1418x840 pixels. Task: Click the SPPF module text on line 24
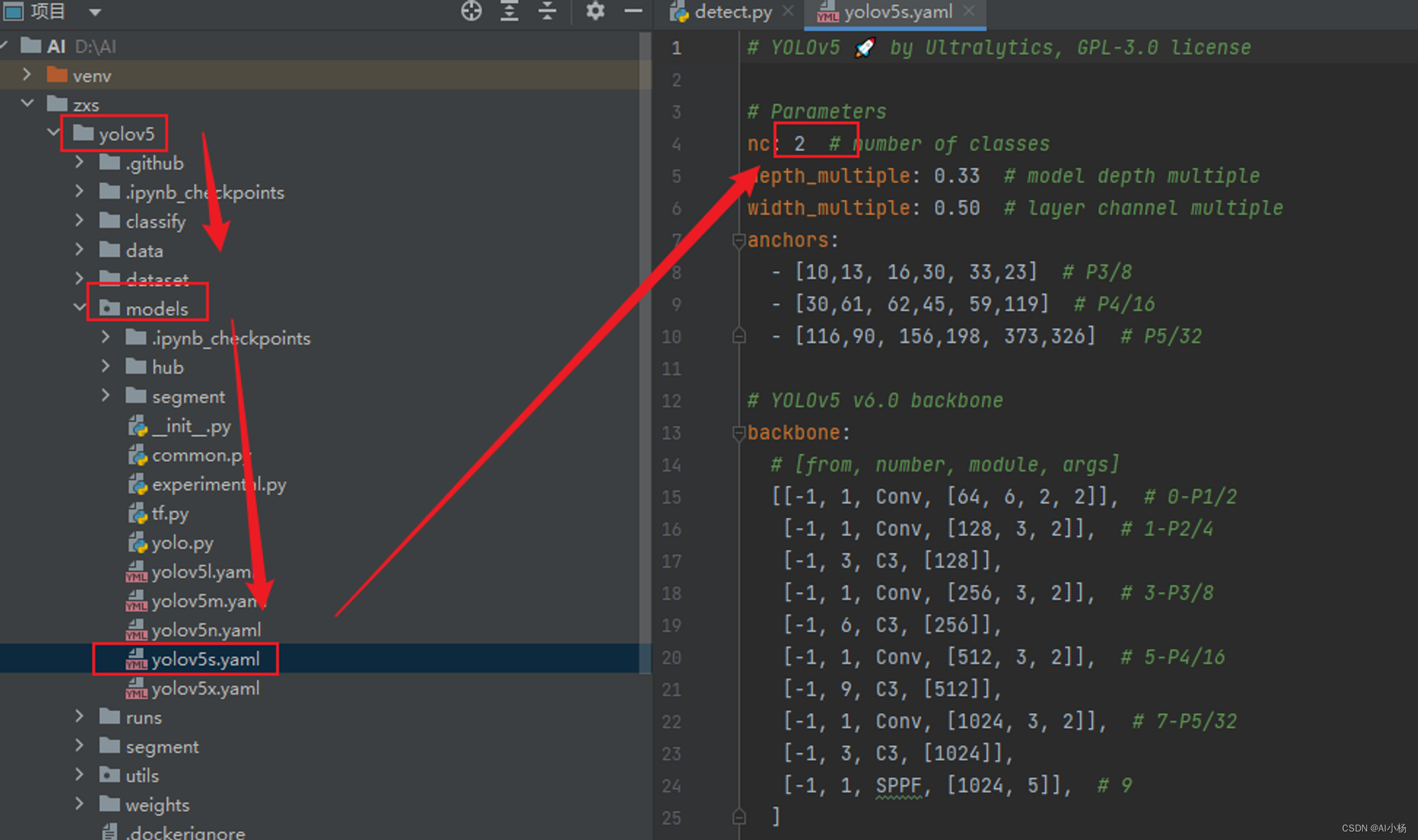pyautogui.click(x=898, y=785)
